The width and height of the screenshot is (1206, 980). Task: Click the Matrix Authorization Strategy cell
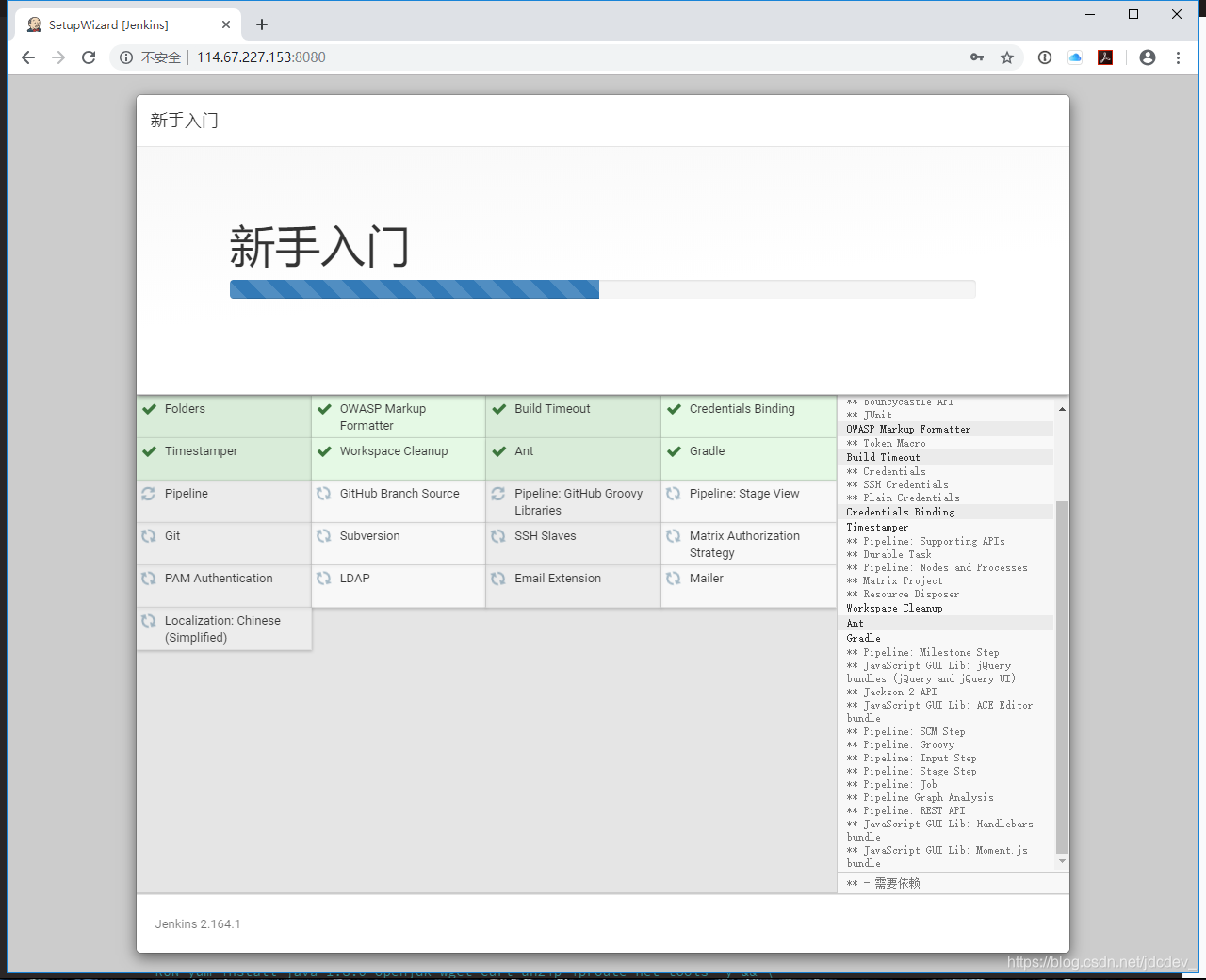click(x=749, y=544)
